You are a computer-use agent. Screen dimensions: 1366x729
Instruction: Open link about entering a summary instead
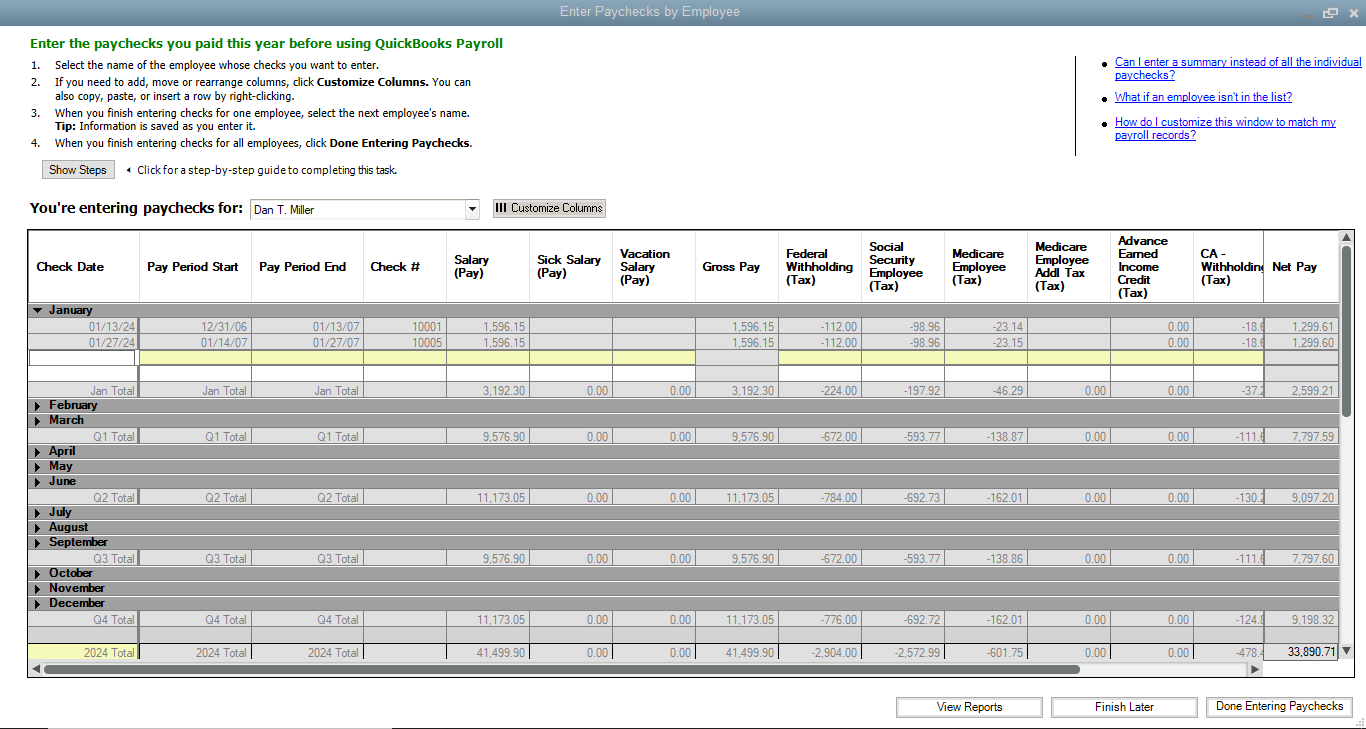(x=1238, y=68)
